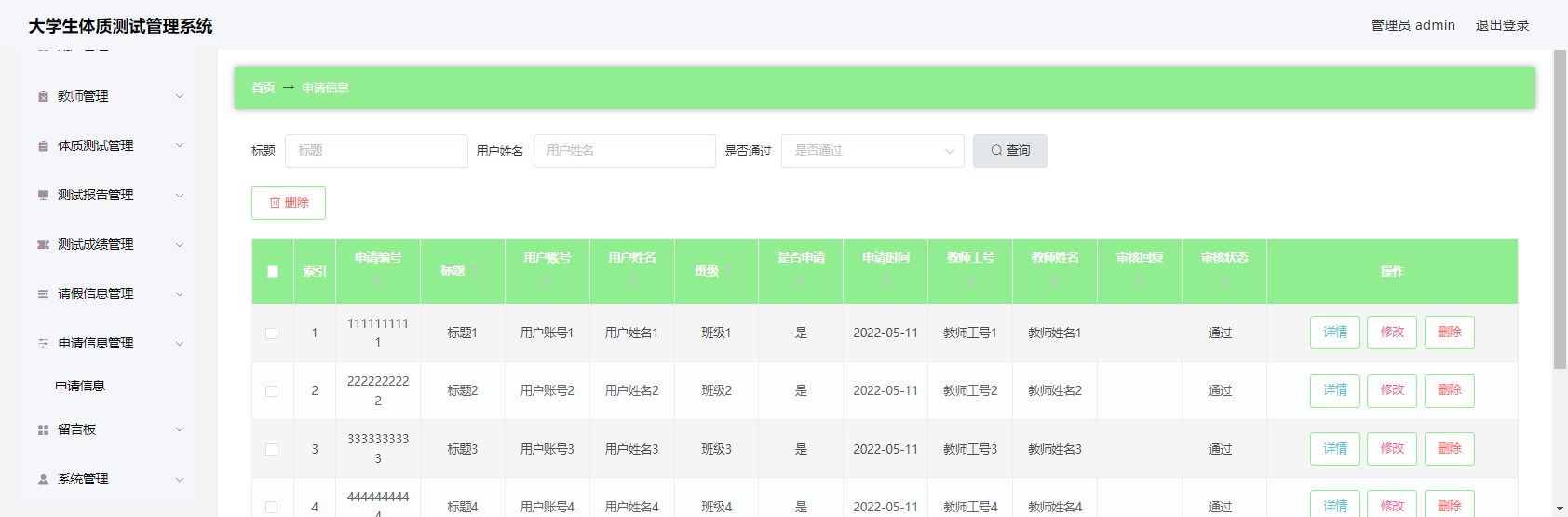This screenshot has width=1568, height=517.
Task: Sort by 申请编号 column arrow
Action: (x=377, y=279)
